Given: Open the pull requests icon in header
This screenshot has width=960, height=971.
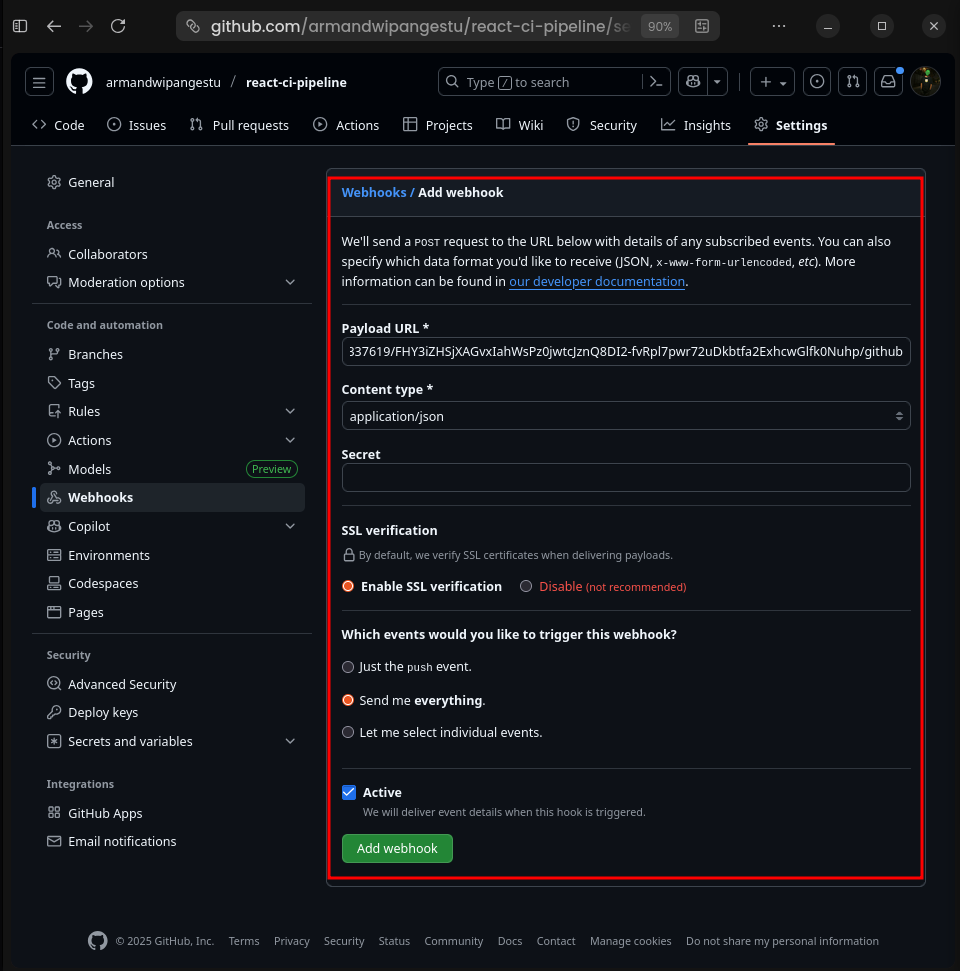Looking at the screenshot, I should coord(852,82).
